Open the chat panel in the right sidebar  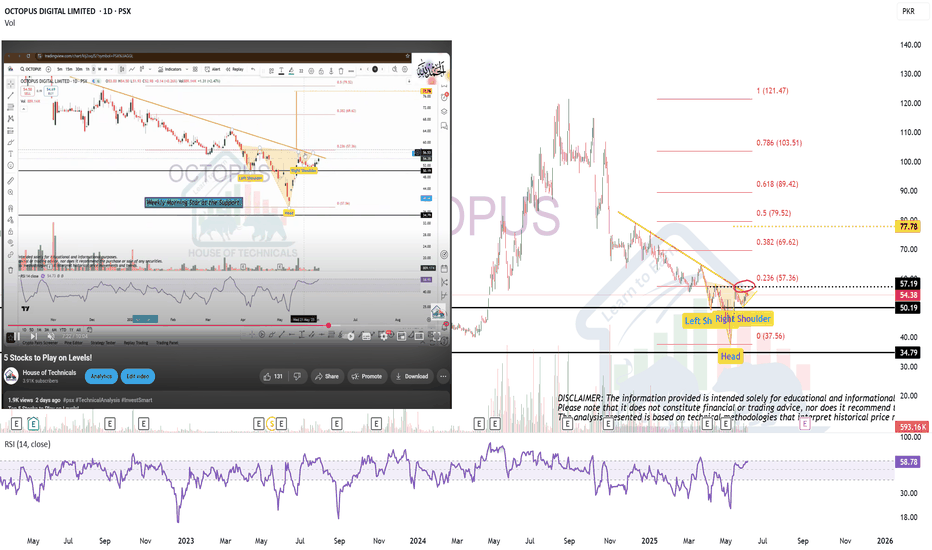coord(444,125)
